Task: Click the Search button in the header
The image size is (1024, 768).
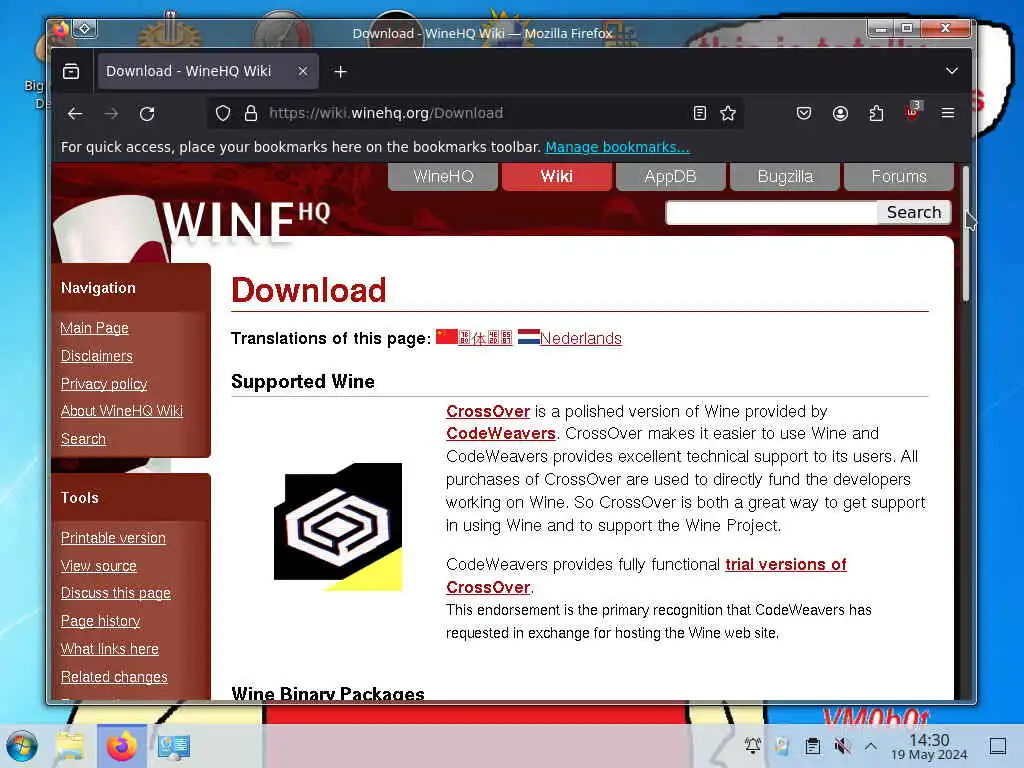Action: pyautogui.click(x=914, y=213)
